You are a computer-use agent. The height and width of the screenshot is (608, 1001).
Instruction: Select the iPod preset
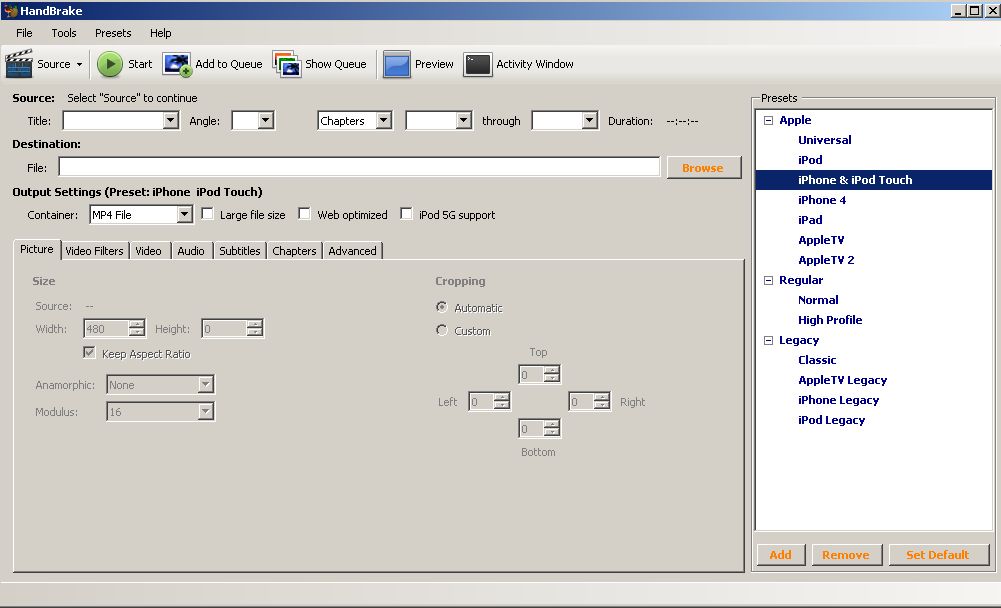click(810, 160)
